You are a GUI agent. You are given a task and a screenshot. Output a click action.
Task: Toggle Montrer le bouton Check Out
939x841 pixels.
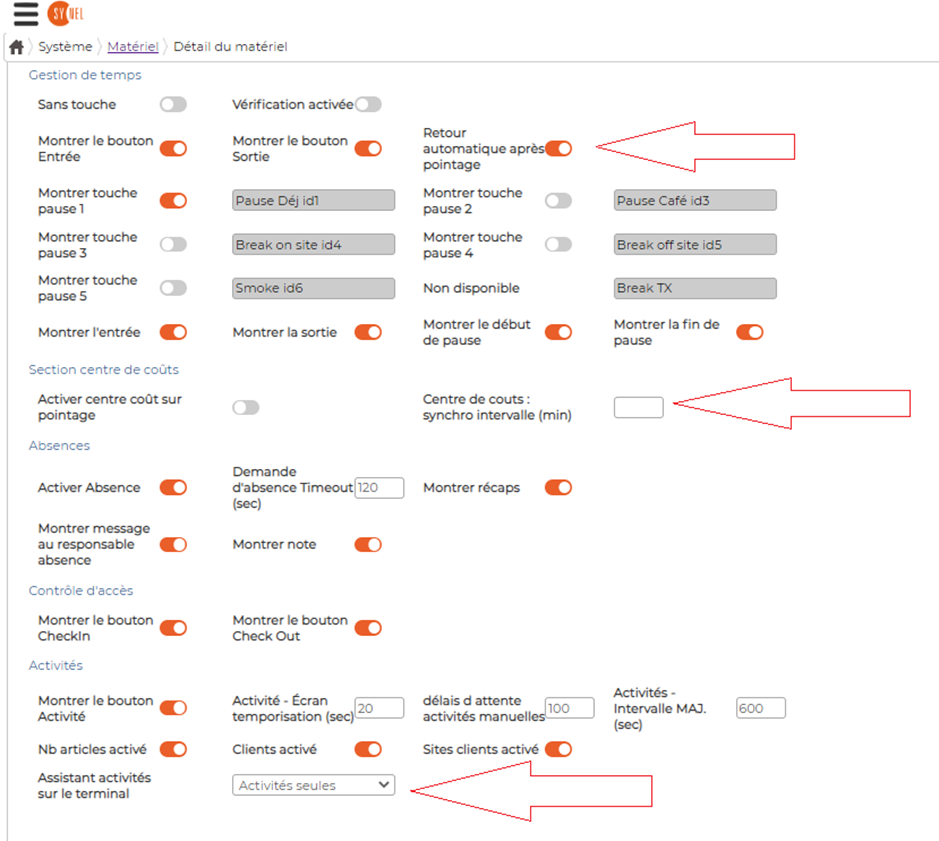click(x=368, y=628)
